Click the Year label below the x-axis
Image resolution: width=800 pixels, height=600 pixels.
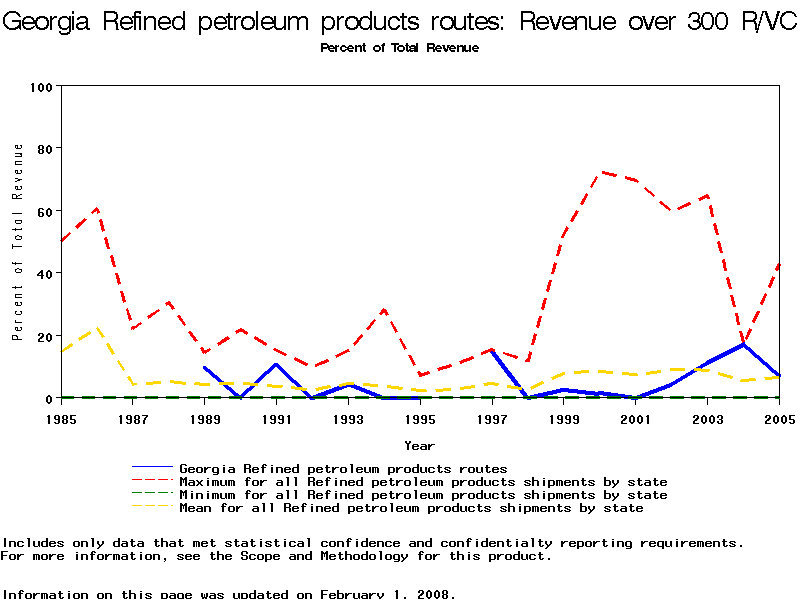coord(419,445)
